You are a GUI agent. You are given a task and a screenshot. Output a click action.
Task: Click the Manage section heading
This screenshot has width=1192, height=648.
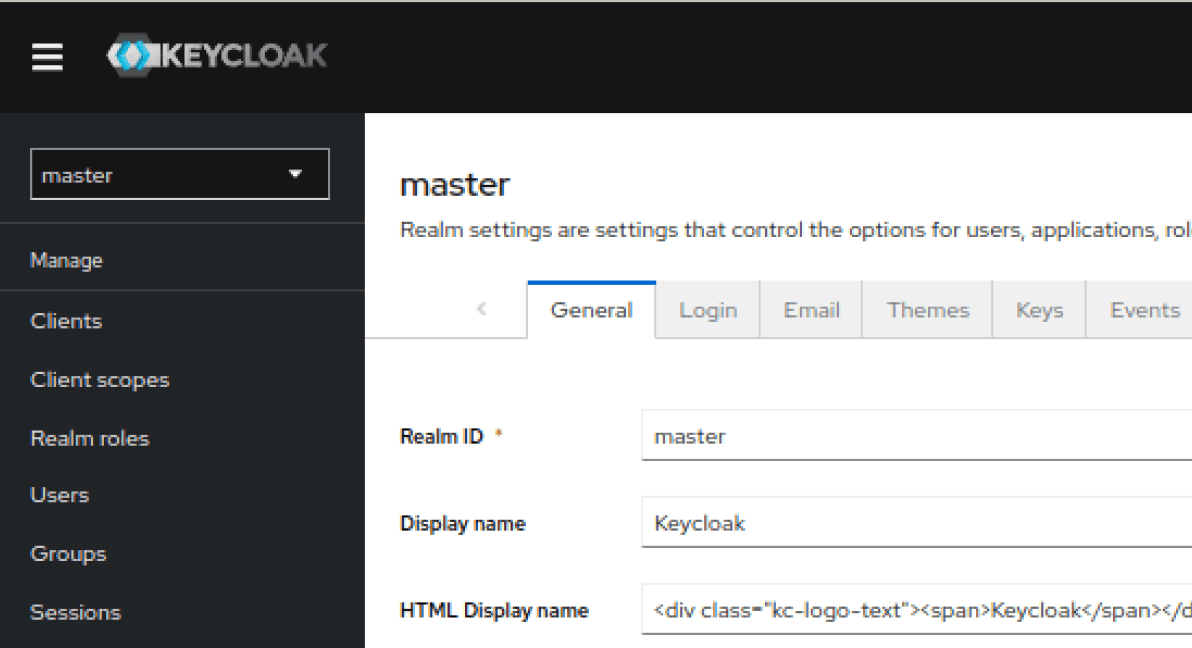click(67, 261)
